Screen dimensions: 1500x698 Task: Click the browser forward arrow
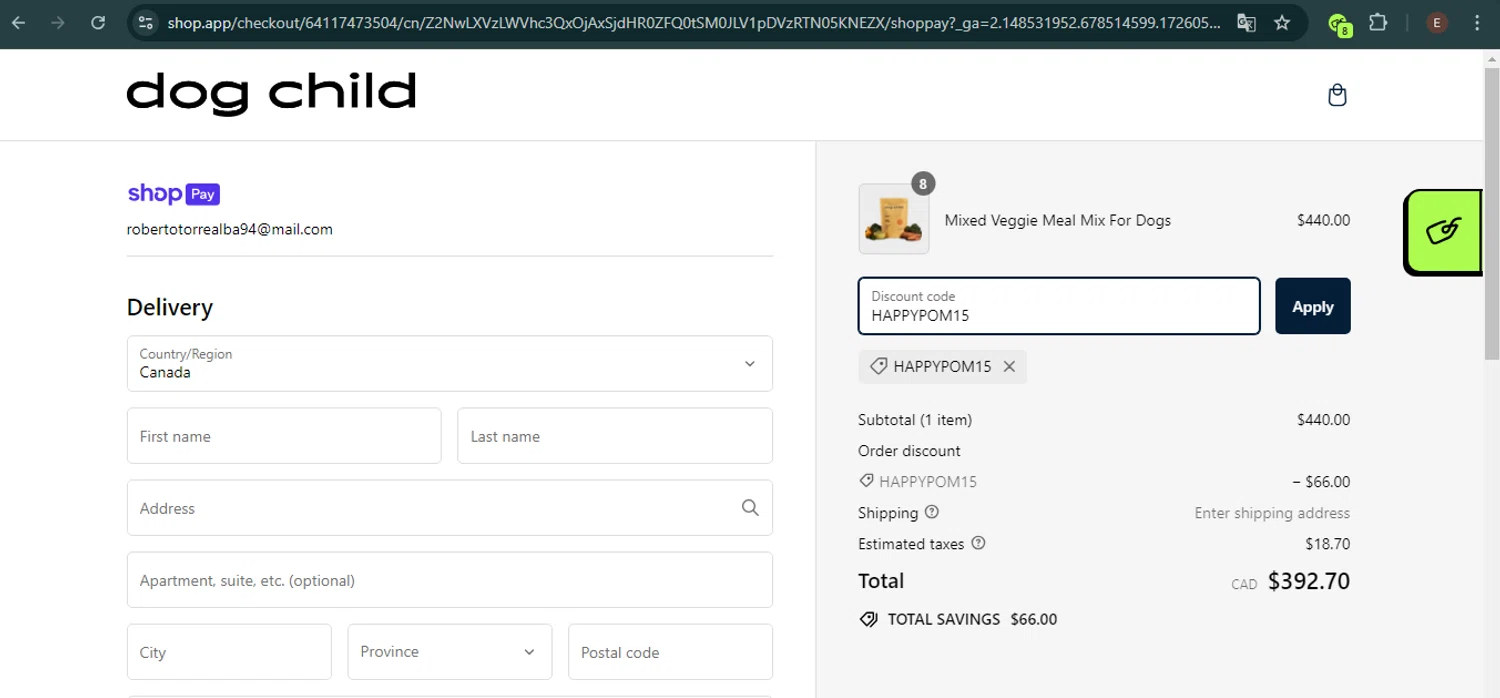[x=58, y=22]
